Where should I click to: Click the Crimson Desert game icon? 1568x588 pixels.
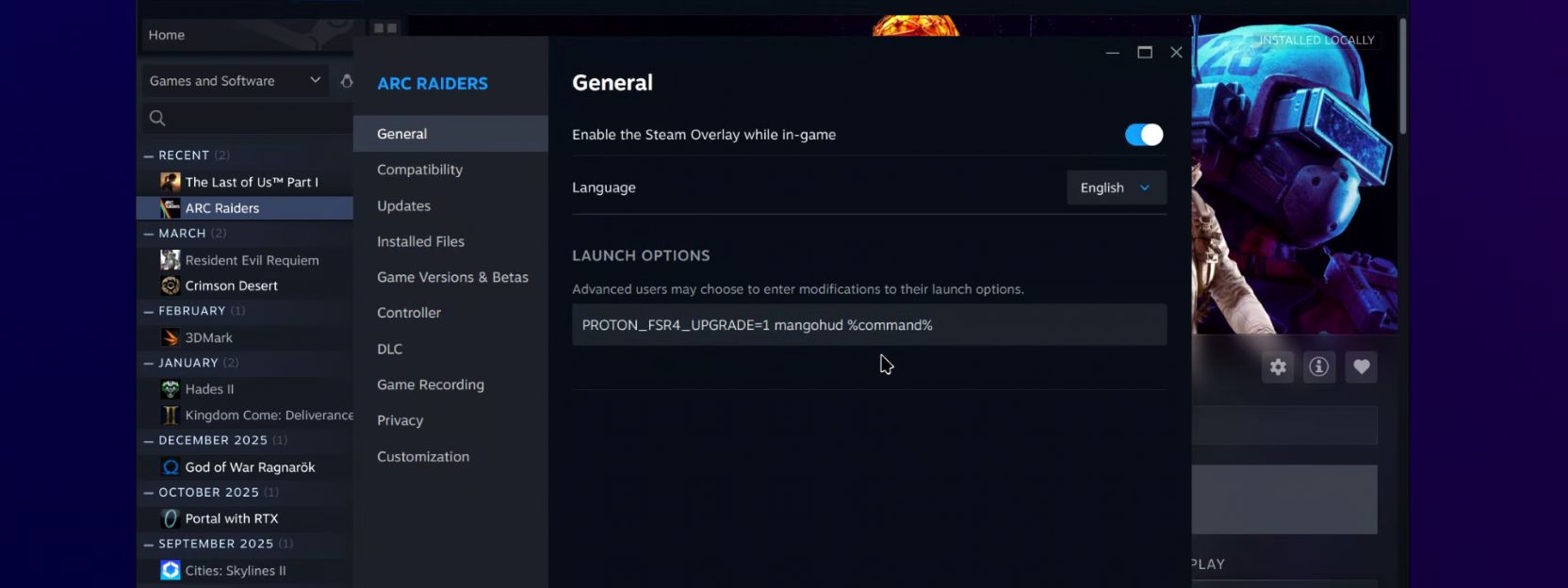[x=171, y=286]
